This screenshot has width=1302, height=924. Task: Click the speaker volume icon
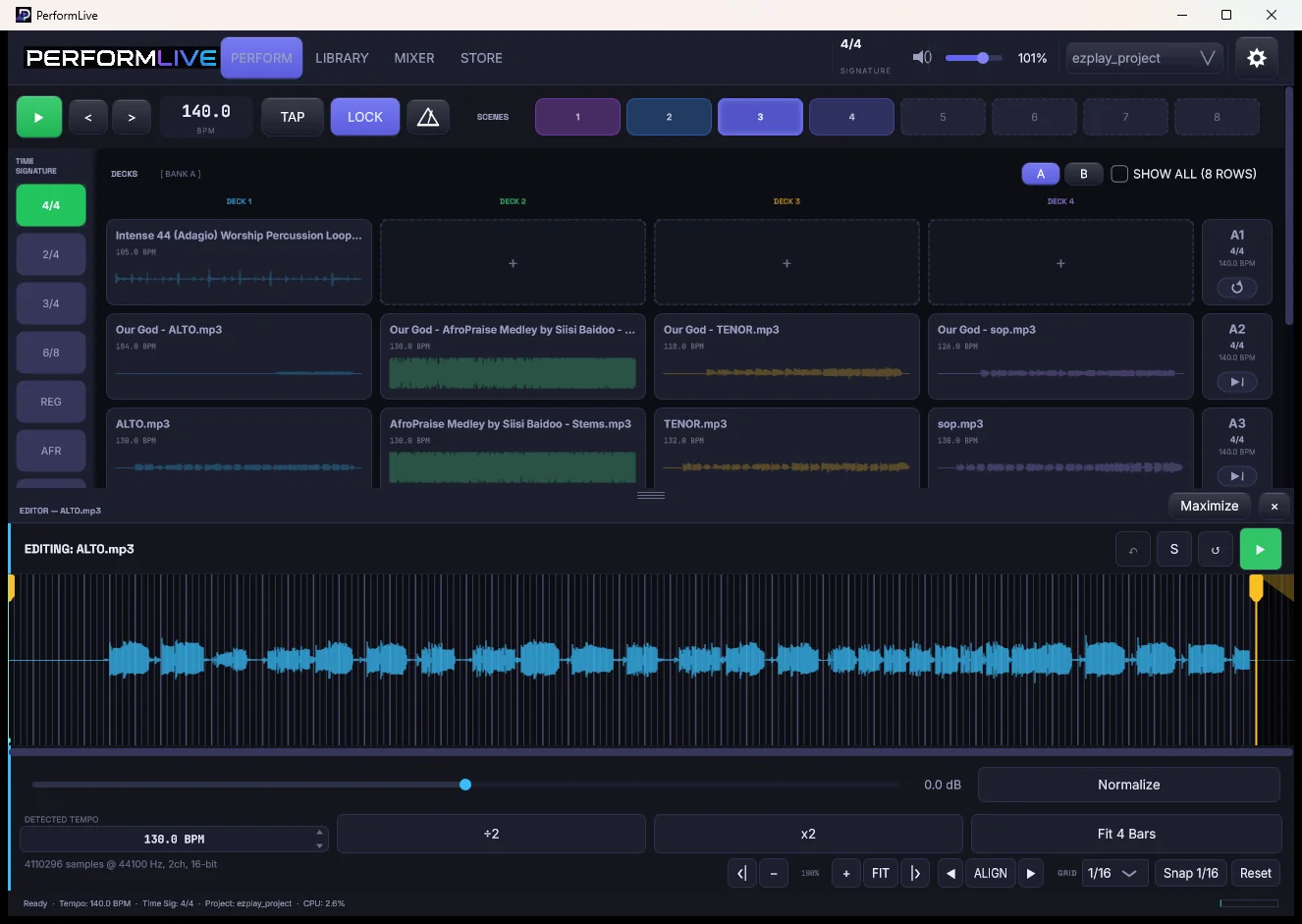[922, 58]
